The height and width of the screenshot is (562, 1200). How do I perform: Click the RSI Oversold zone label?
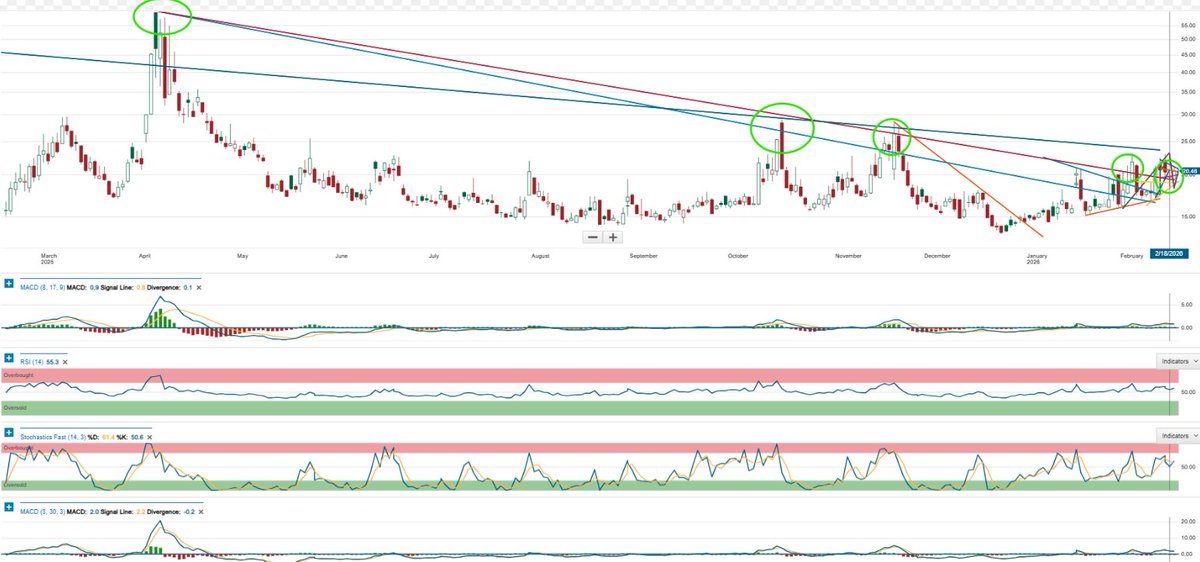[16, 408]
